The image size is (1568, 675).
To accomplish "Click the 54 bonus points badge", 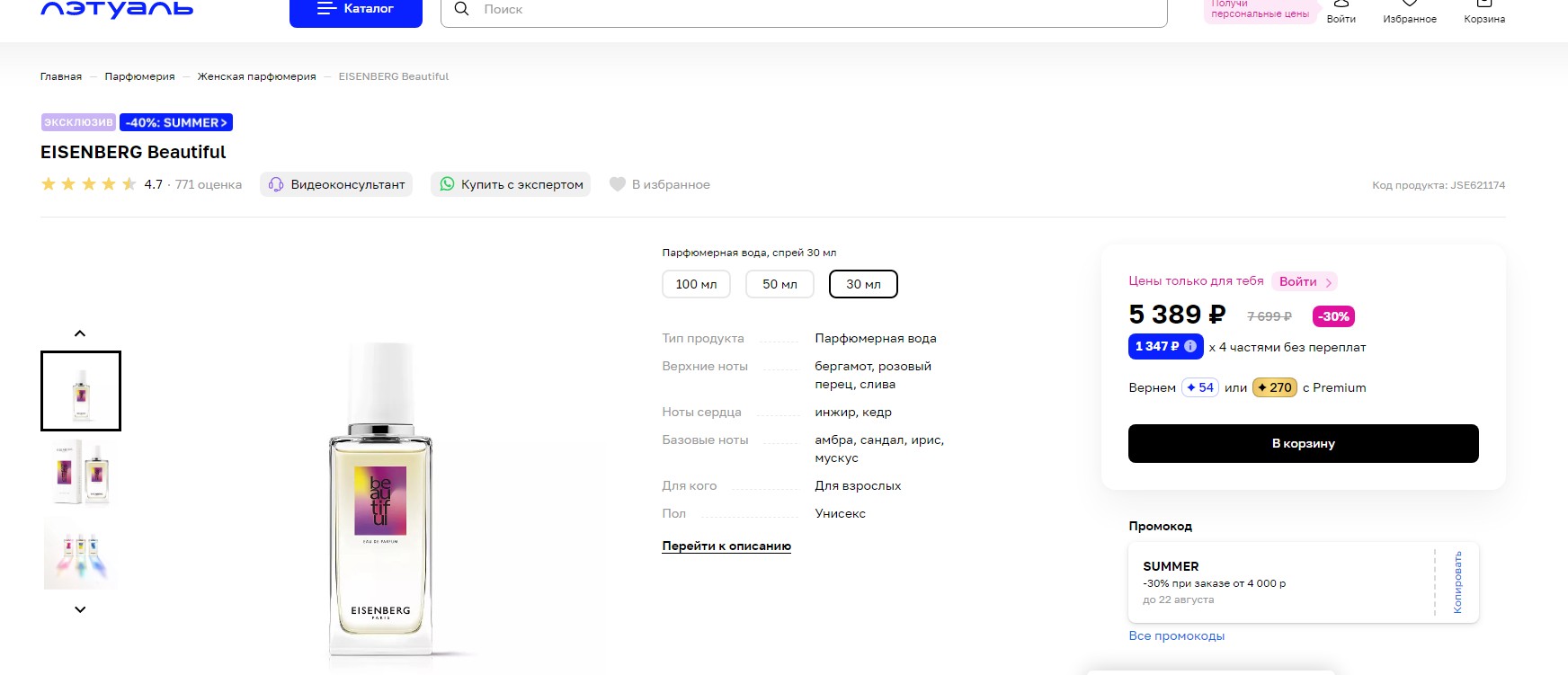I will [1200, 387].
